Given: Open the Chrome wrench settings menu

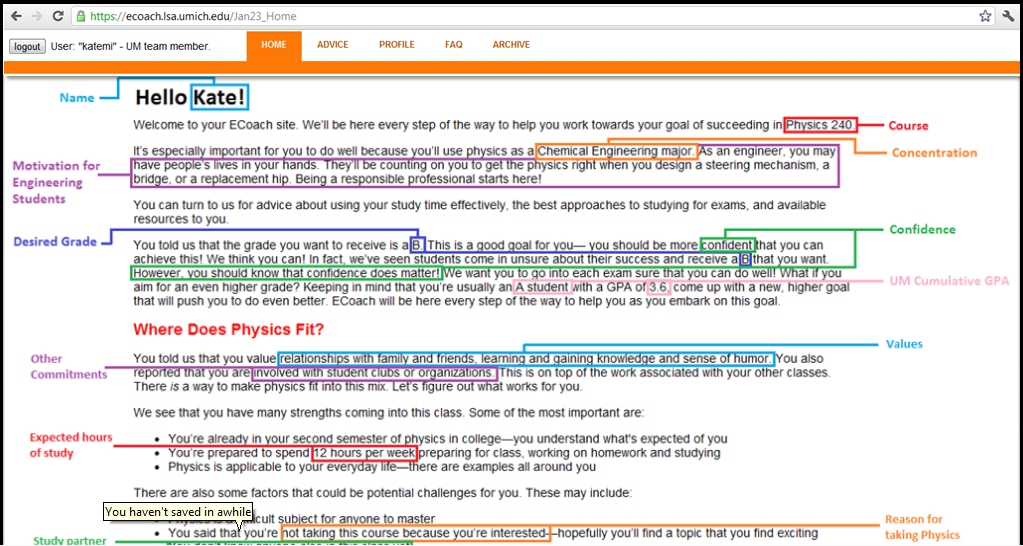Looking at the screenshot, I should tap(1008, 16).
